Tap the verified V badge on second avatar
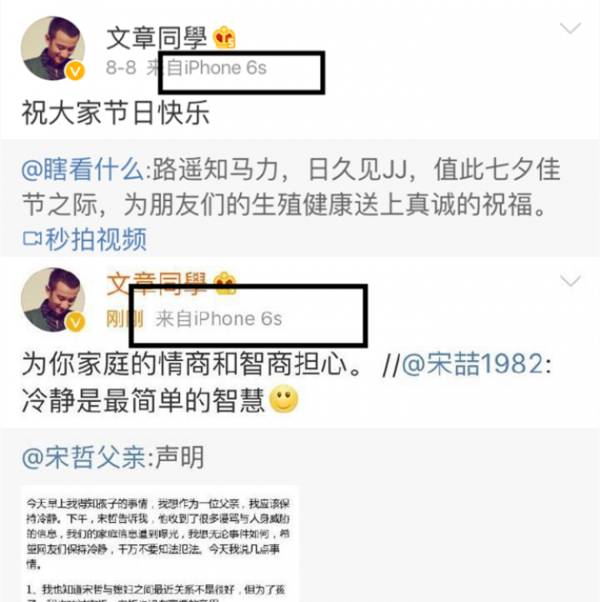Viewport: 600px width, 602px height. tap(75, 322)
